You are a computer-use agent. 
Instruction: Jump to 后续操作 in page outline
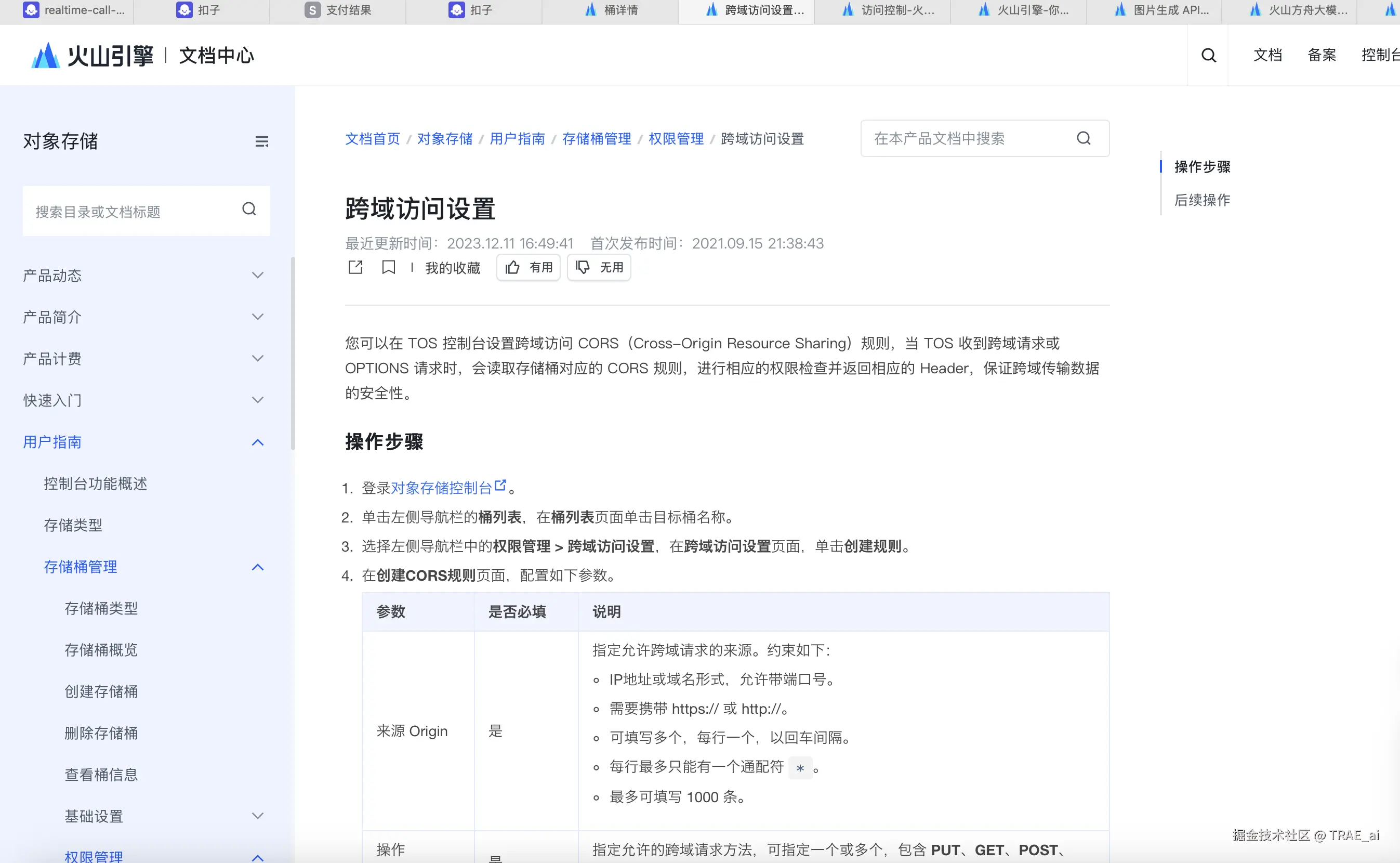coord(1202,200)
